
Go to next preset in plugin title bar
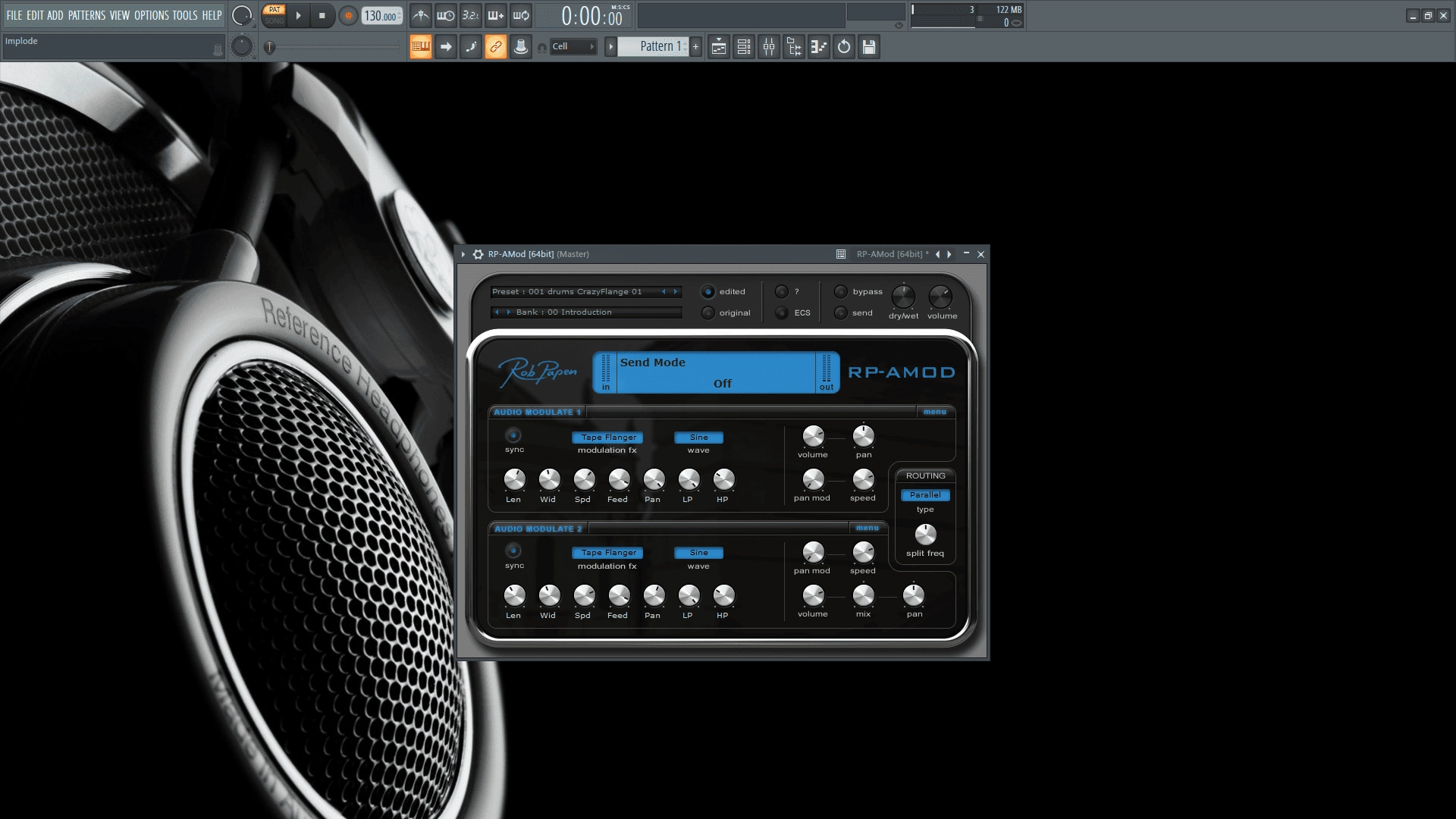click(949, 254)
